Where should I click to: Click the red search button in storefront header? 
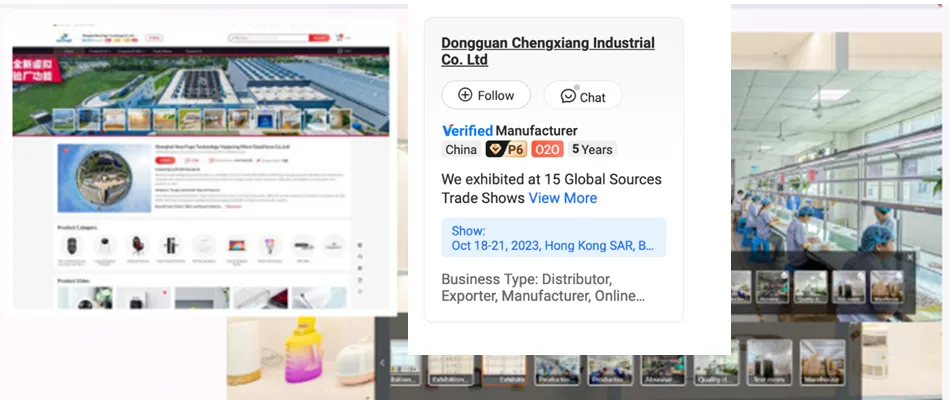tap(319, 38)
